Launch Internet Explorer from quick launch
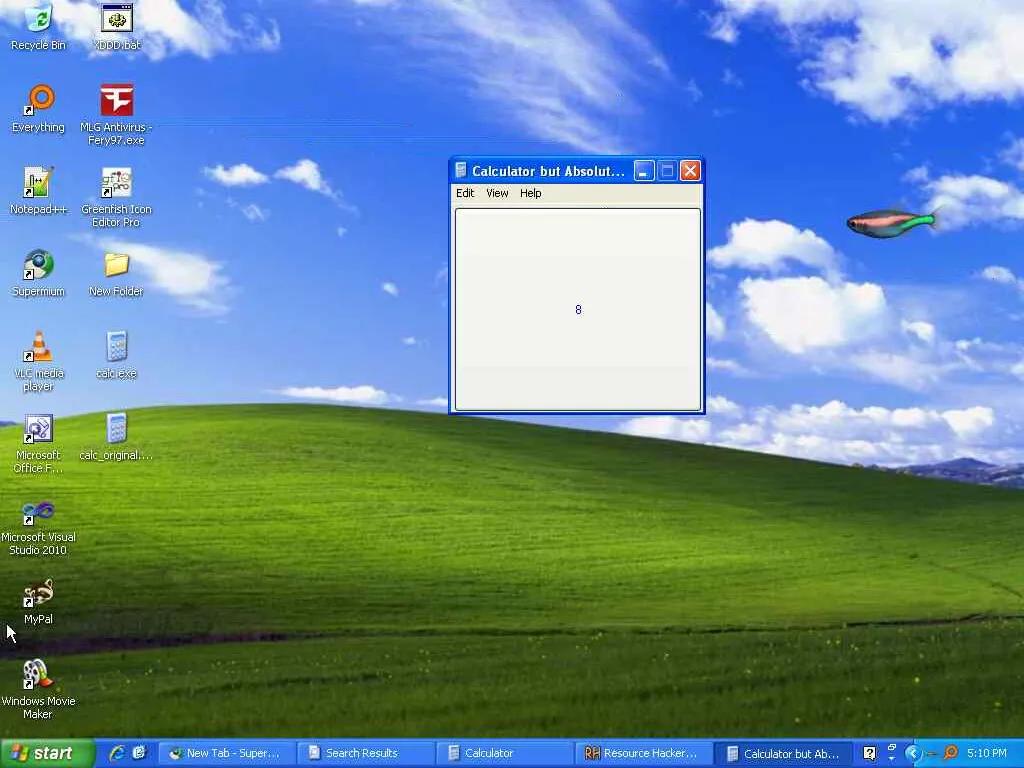This screenshot has width=1024, height=768. pos(118,753)
